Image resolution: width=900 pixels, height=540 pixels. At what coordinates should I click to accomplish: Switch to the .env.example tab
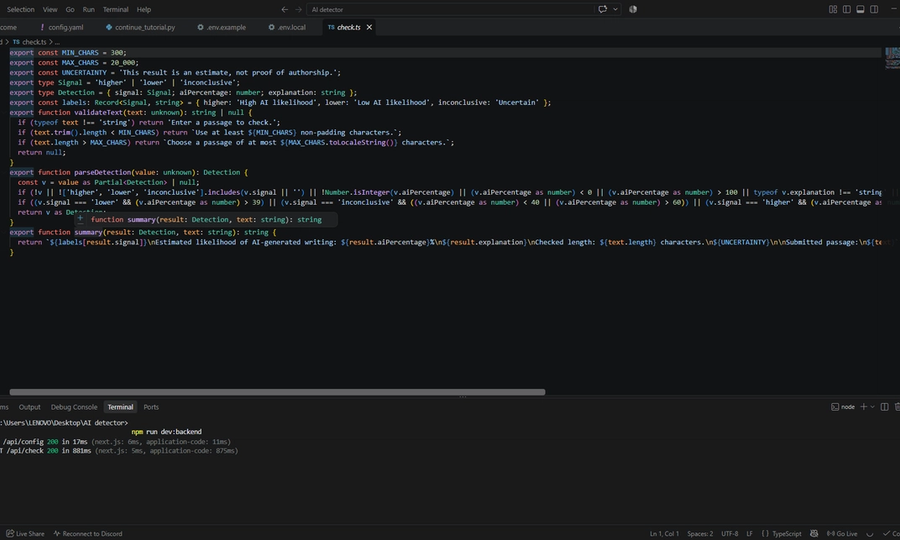click(222, 27)
